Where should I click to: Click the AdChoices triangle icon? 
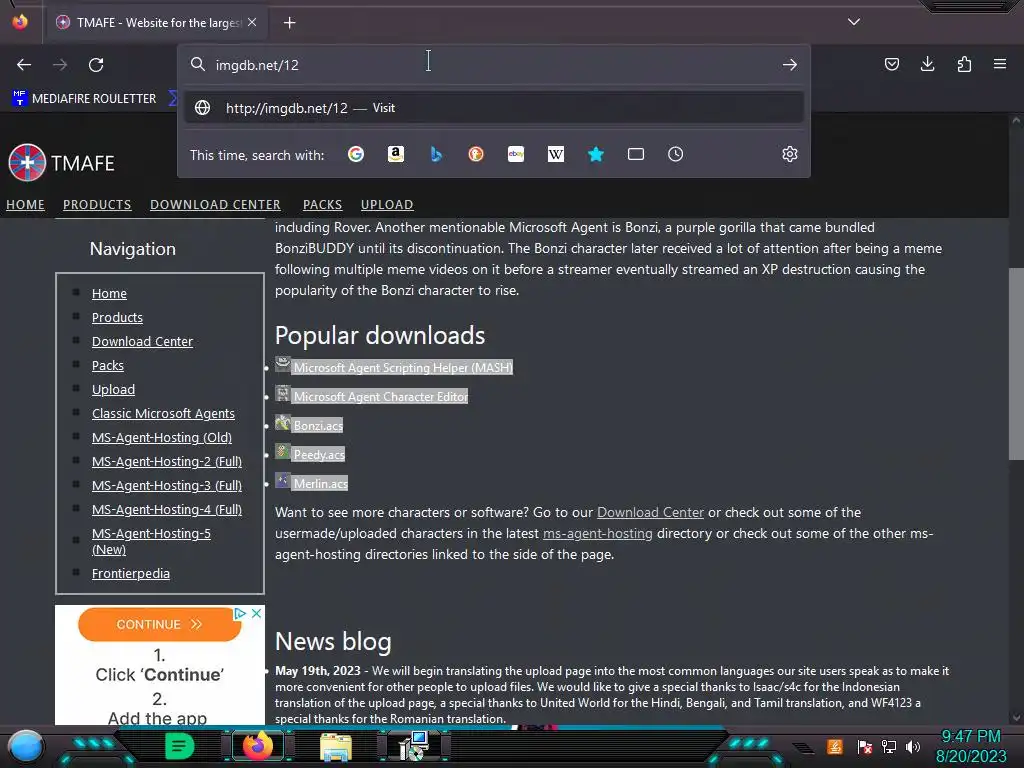point(240,613)
